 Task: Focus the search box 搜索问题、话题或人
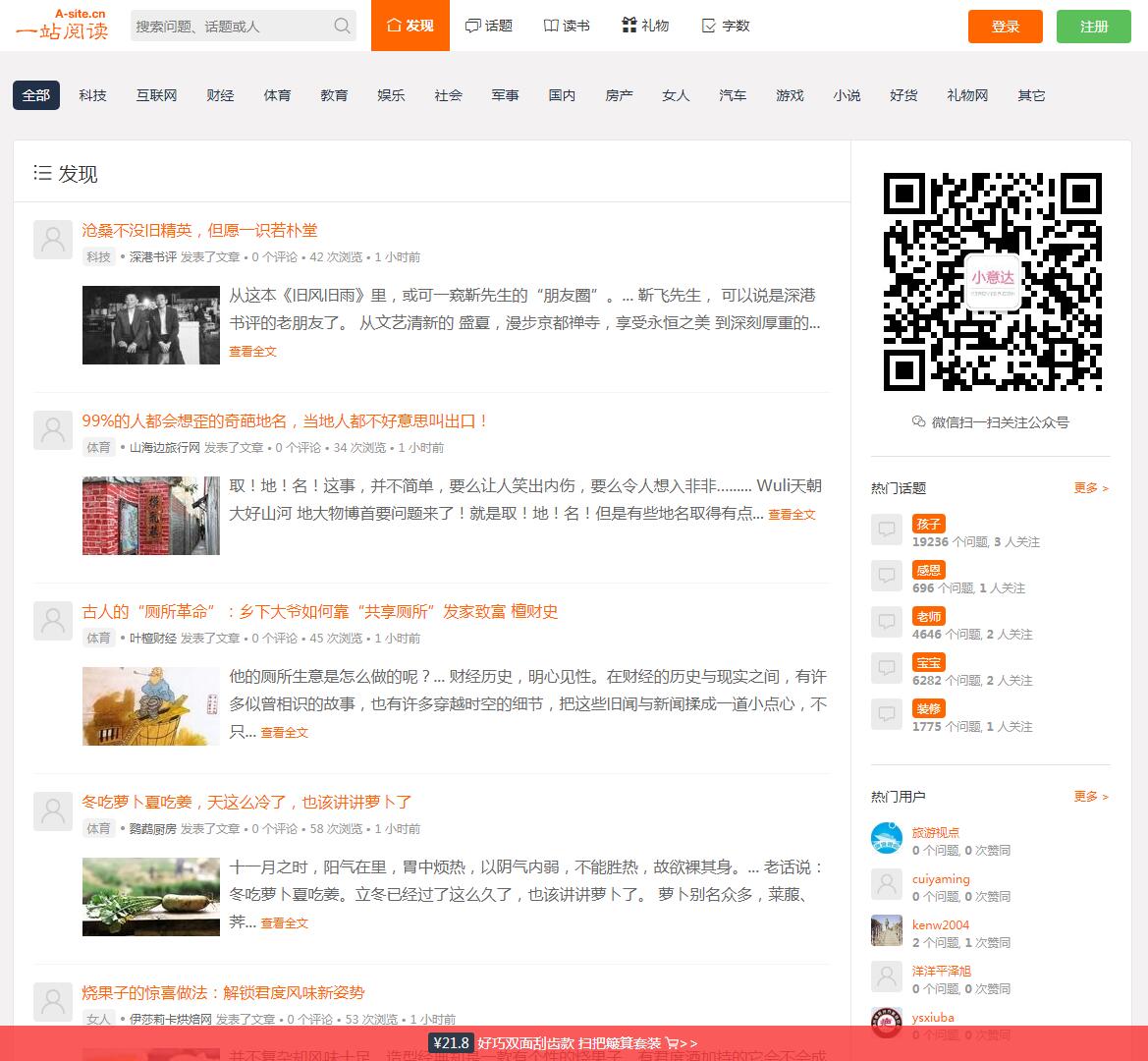(231, 27)
